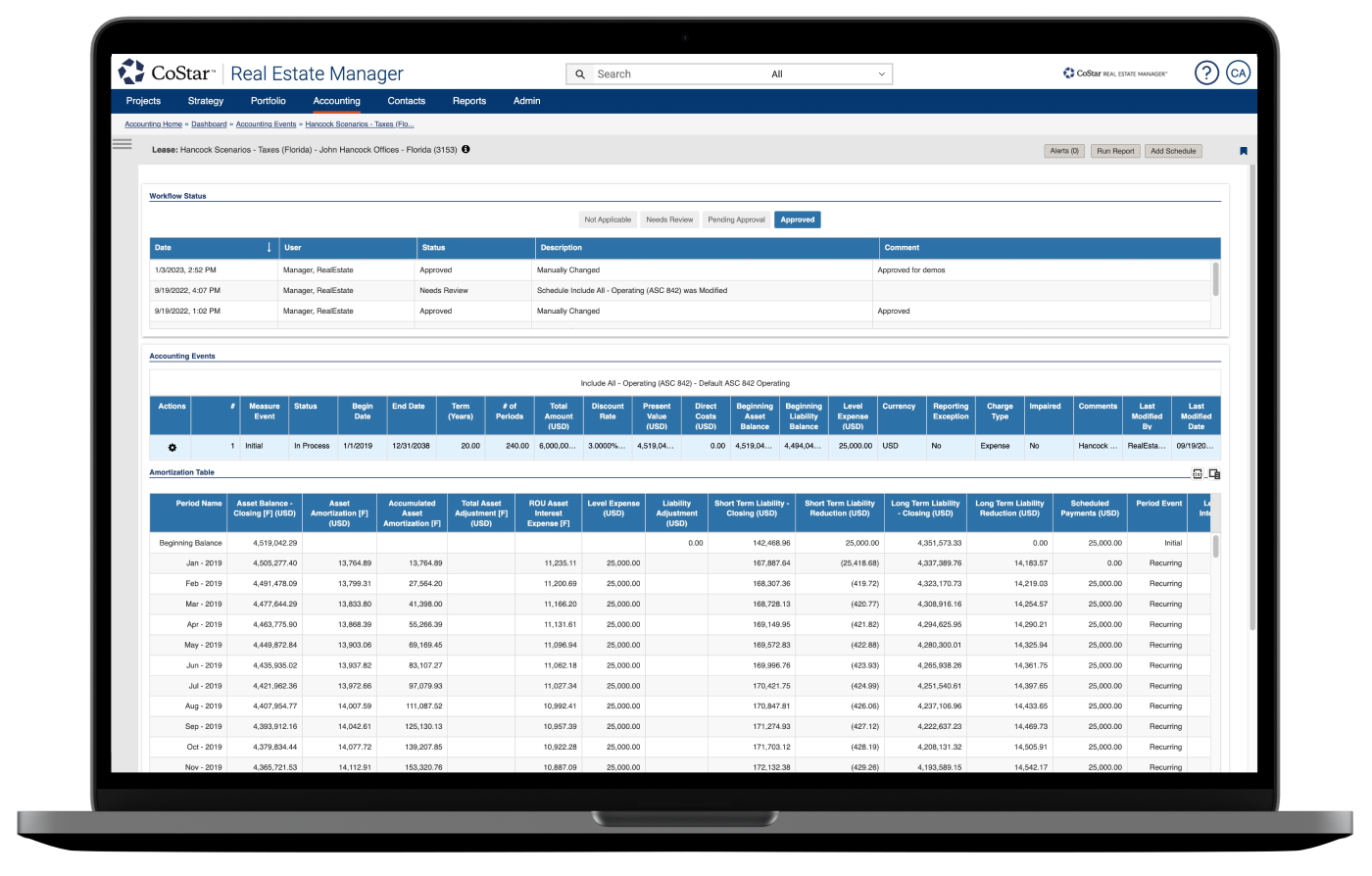Click the lease info icon

[465, 150]
